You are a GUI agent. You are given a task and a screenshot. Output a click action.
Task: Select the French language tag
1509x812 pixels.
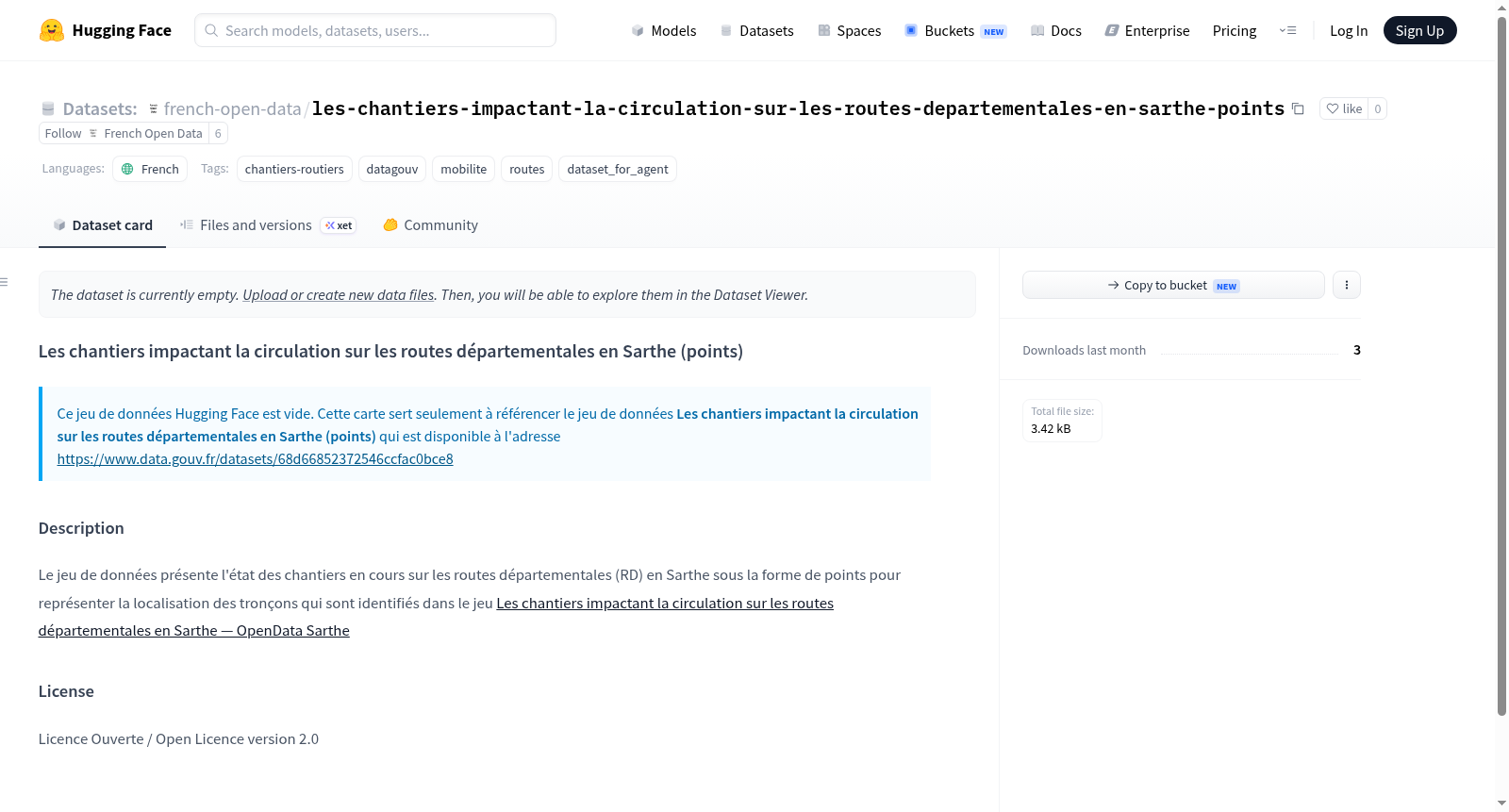click(x=150, y=169)
